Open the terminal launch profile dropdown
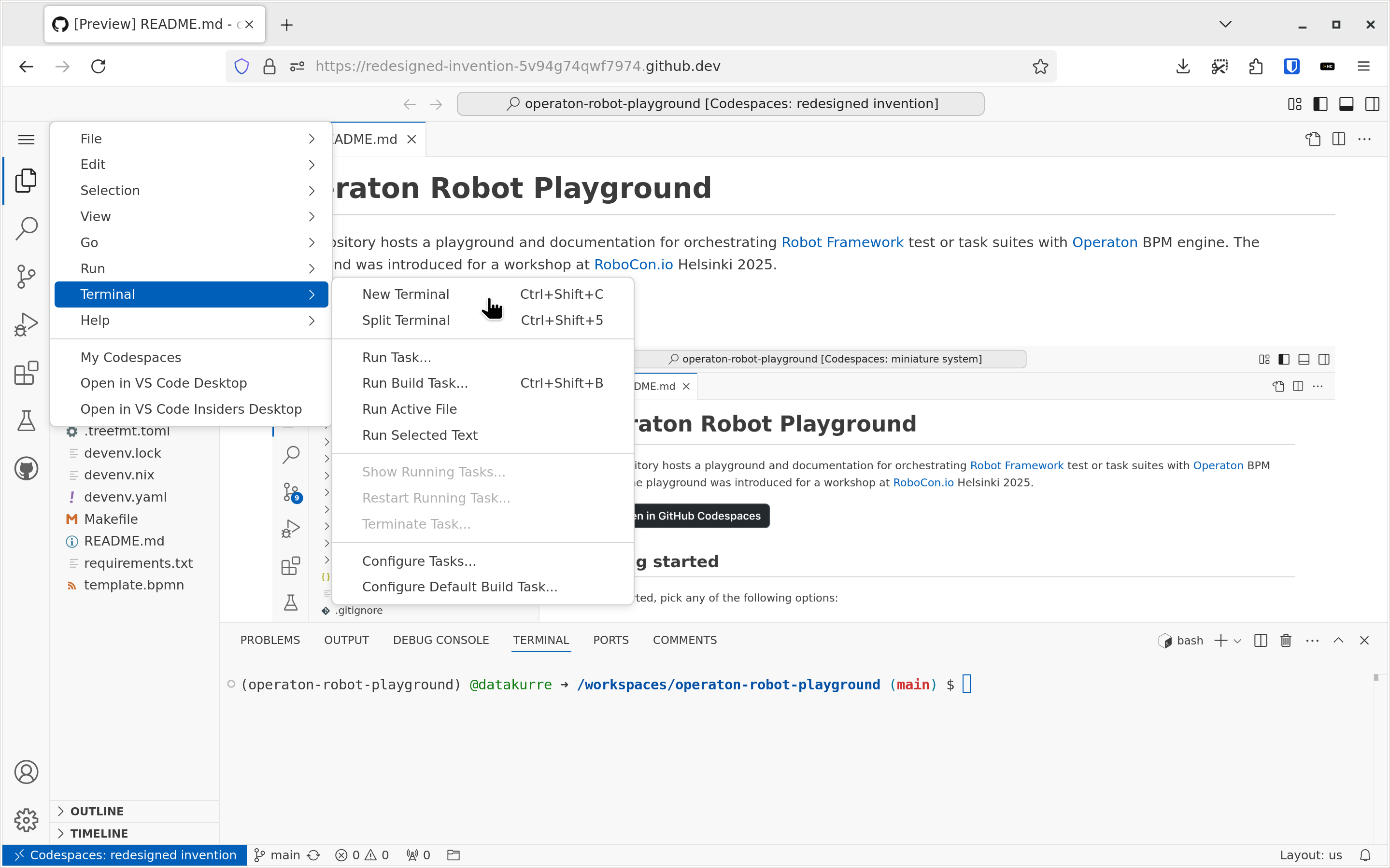Screen dimensions: 1390x868 pyautogui.click(x=1237, y=641)
